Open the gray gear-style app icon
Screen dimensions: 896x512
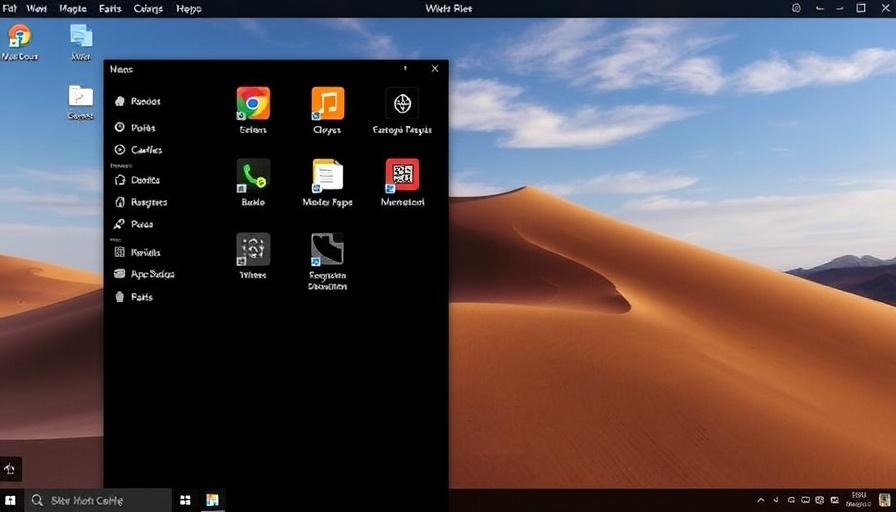click(x=253, y=249)
